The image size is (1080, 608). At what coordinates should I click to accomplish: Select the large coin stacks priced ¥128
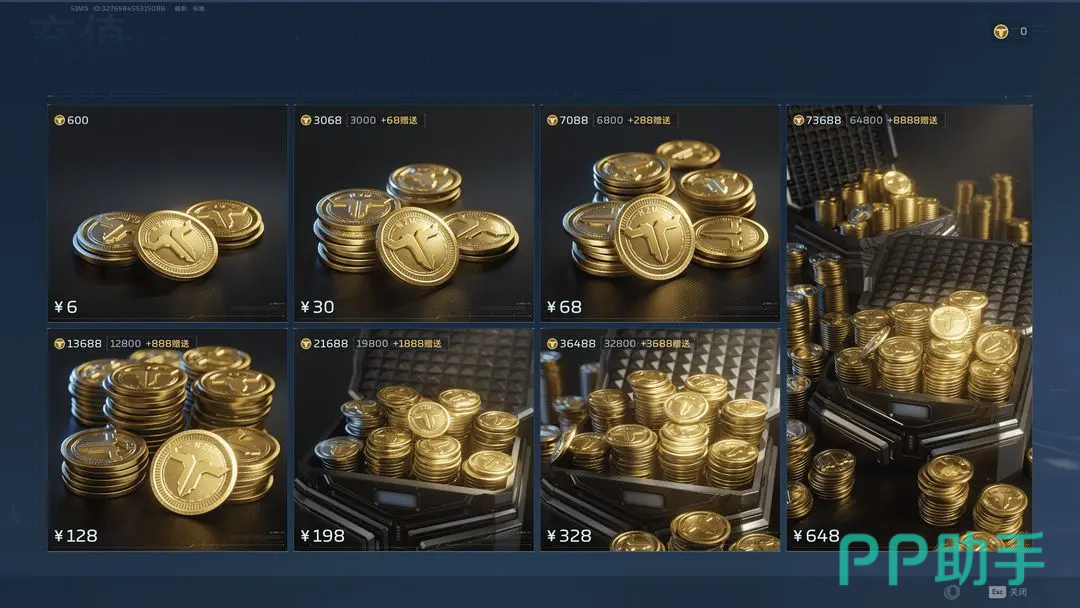[169, 431]
